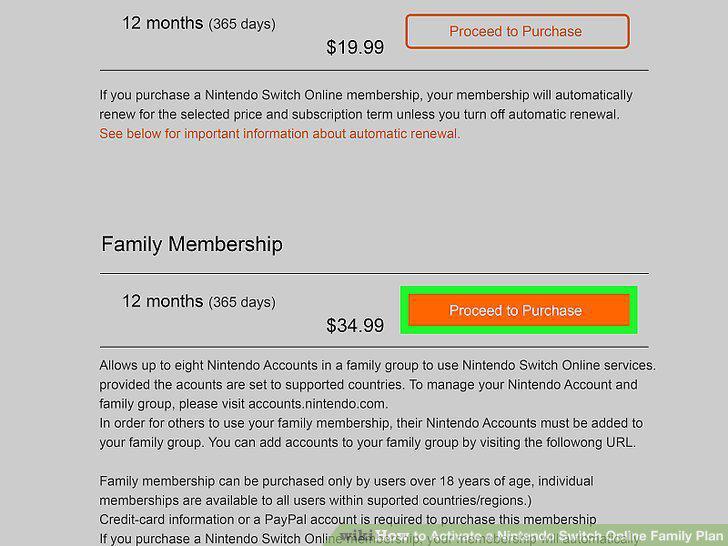Click the 'Allows up to eight Nintendo Accounts' sentence

point(377,365)
